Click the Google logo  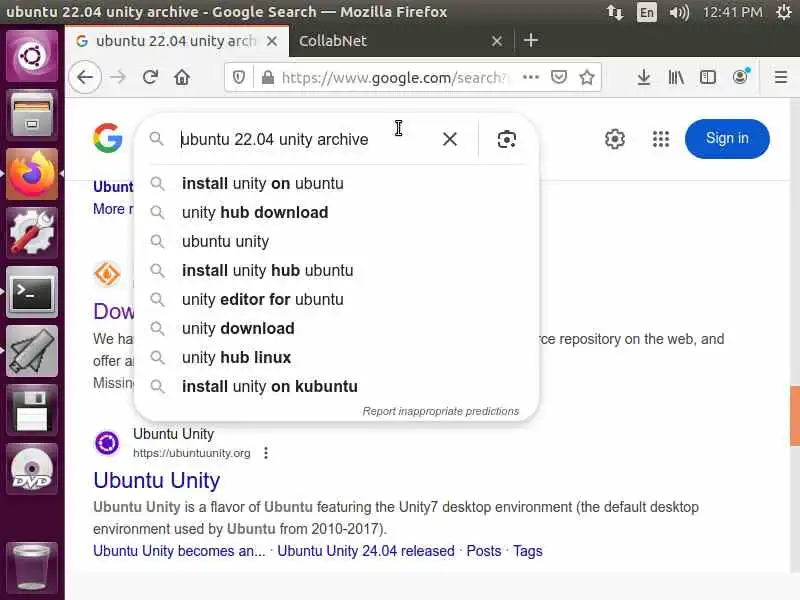(108, 138)
